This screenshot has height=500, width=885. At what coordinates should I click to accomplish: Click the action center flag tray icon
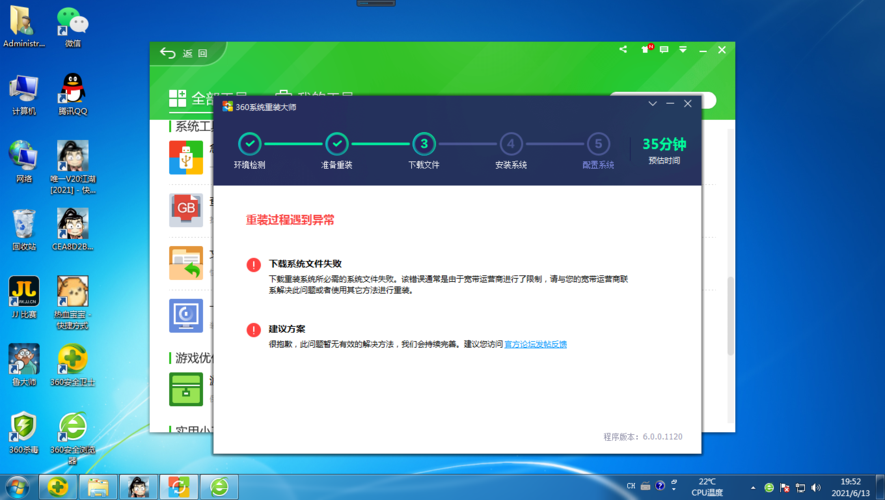click(785, 488)
